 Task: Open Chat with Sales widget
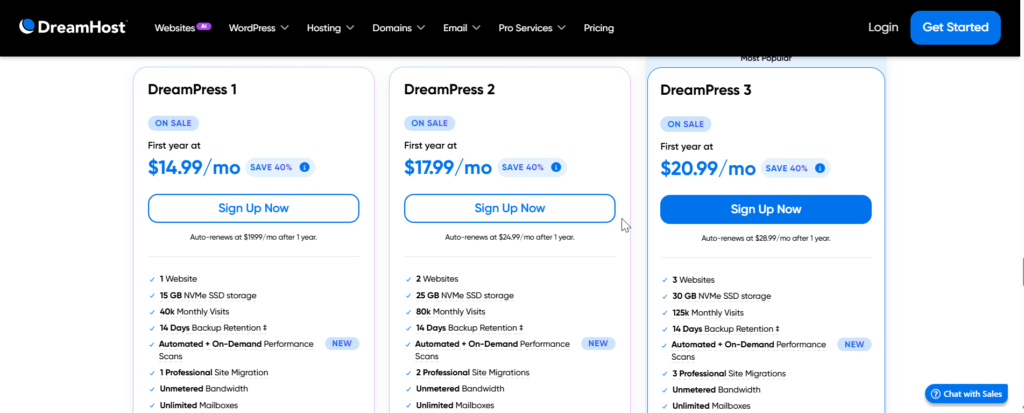coord(966,394)
